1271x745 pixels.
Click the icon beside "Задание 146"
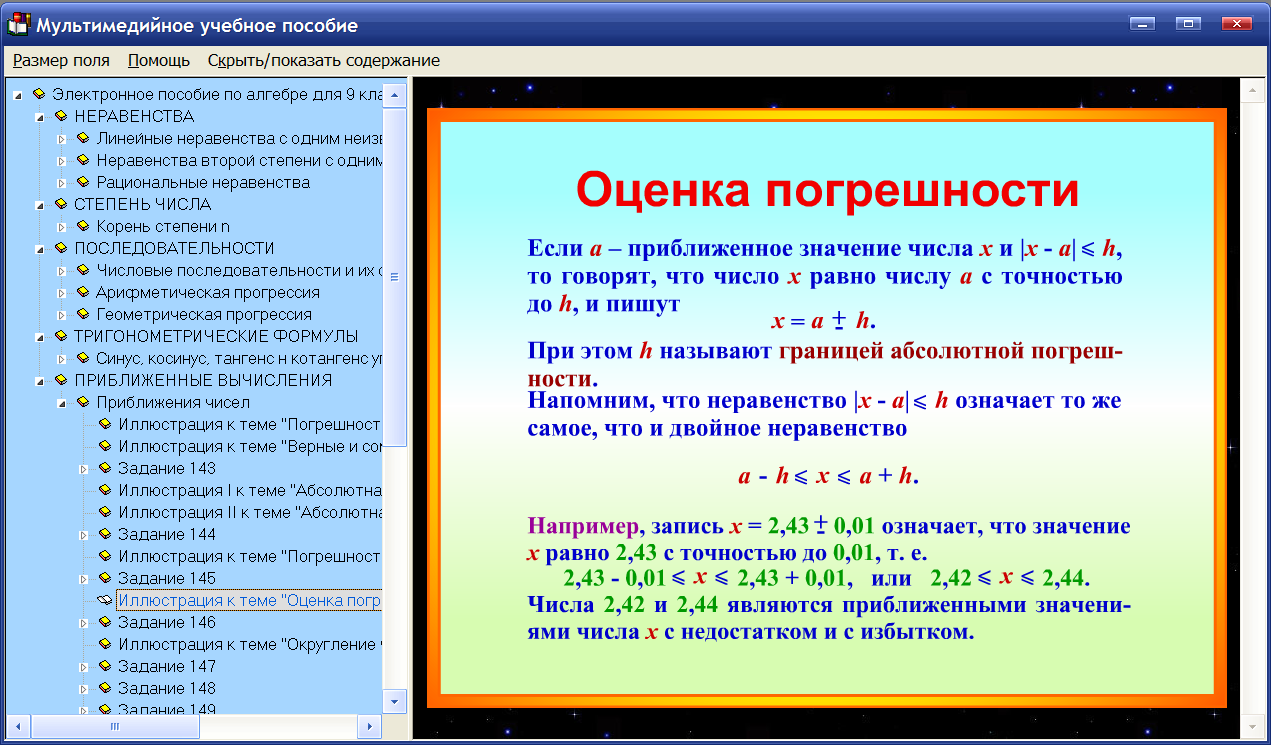point(103,621)
